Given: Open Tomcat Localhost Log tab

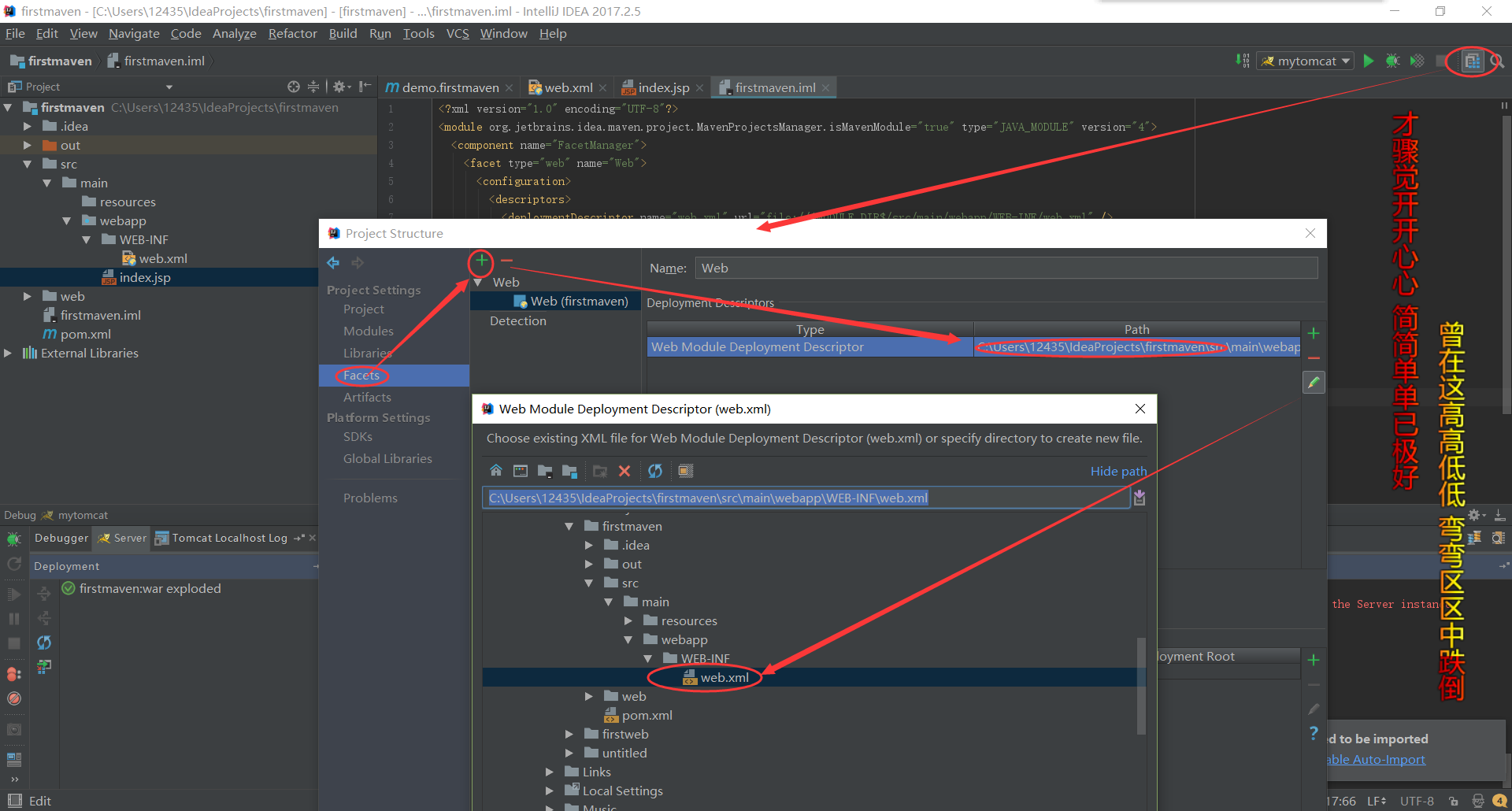Looking at the screenshot, I should pos(229,538).
